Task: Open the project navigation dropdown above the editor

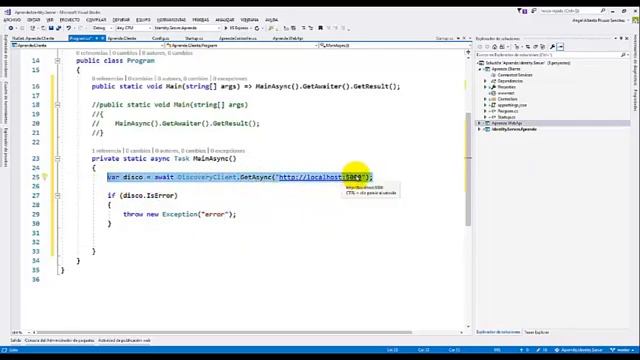Action: (88, 45)
